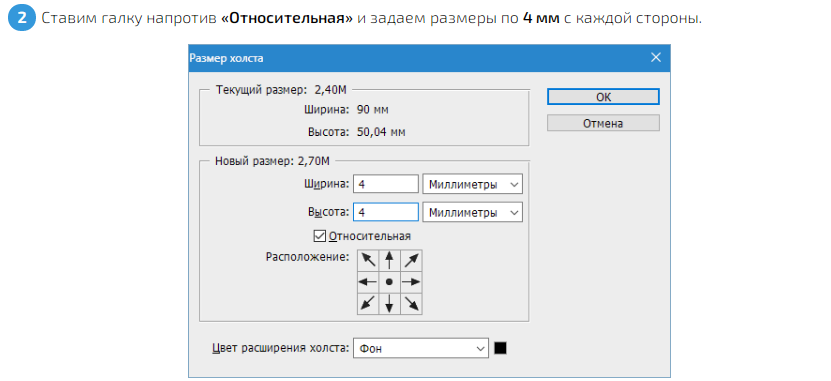Open the black canvas extension color swatch
Image resolution: width=831 pixels, height=381 pixels.
click(500, 348)
